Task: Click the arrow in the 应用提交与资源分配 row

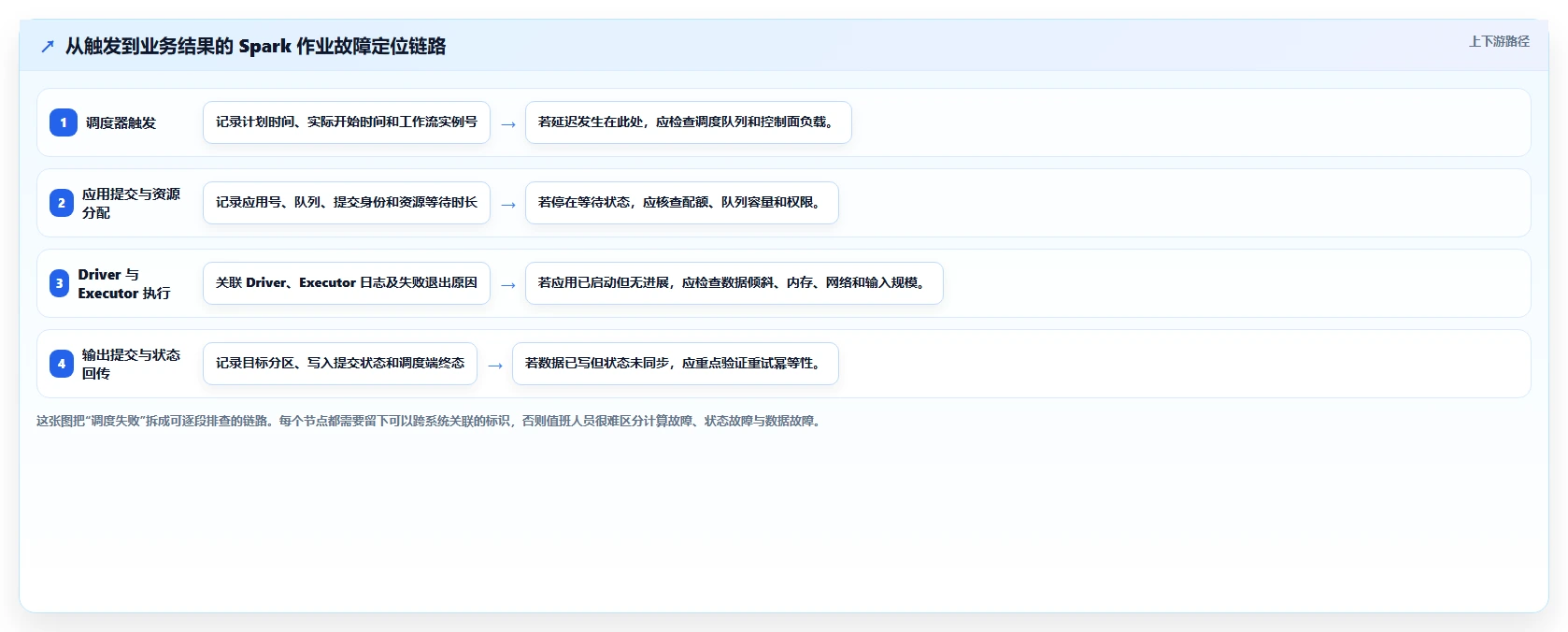Action: pos(508,204)
